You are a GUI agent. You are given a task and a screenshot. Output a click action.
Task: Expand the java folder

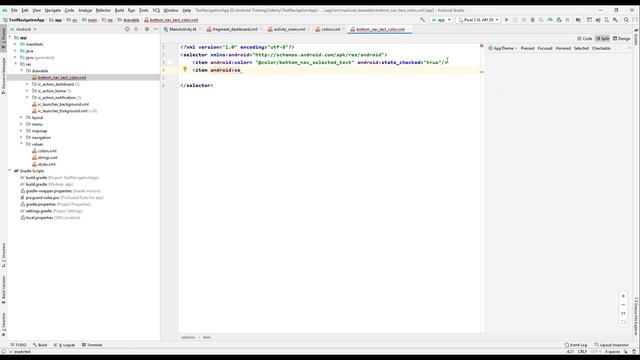(x=15, y=51)
